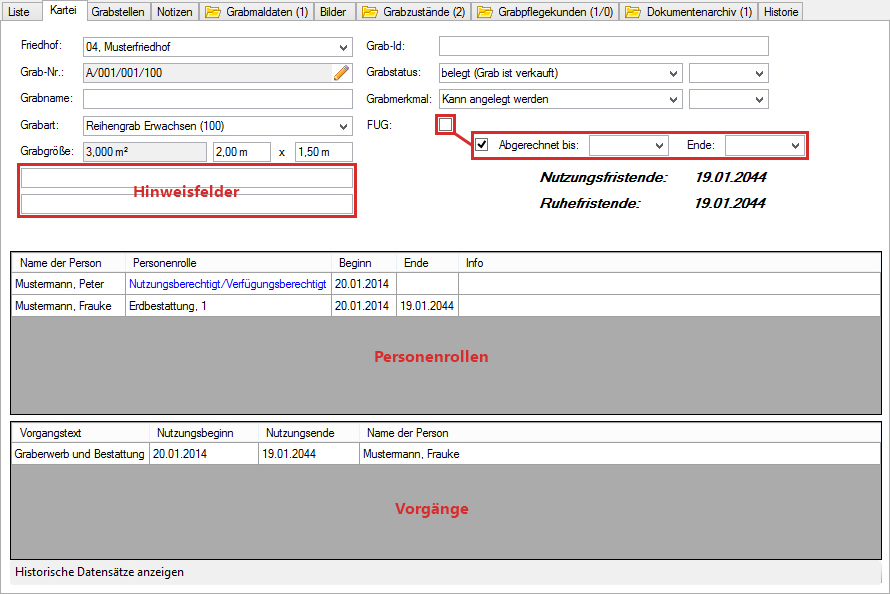Expand the Grabmerkmal combo box
Screen dimensions: 890x594
(x=672, y=99)
